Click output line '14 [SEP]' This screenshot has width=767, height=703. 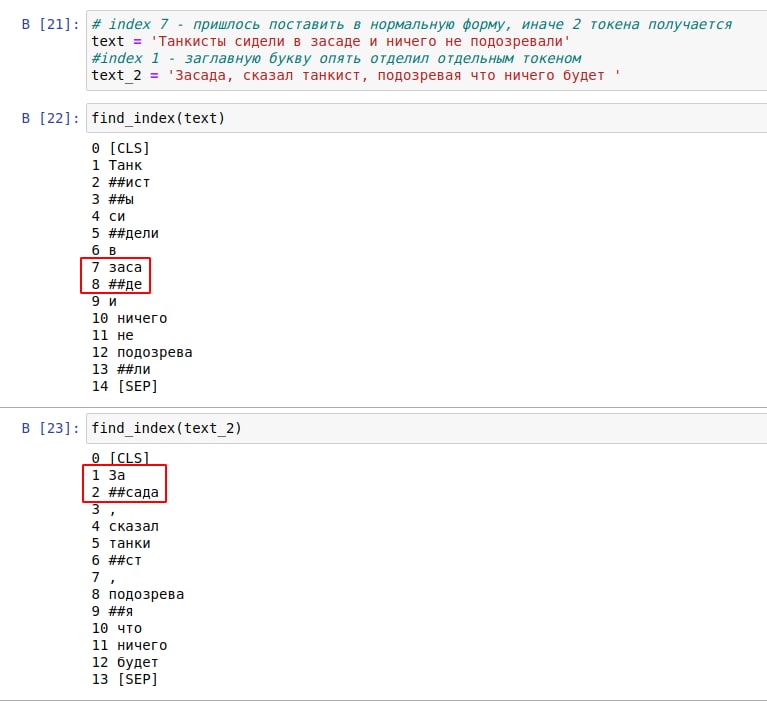[125, 386]
